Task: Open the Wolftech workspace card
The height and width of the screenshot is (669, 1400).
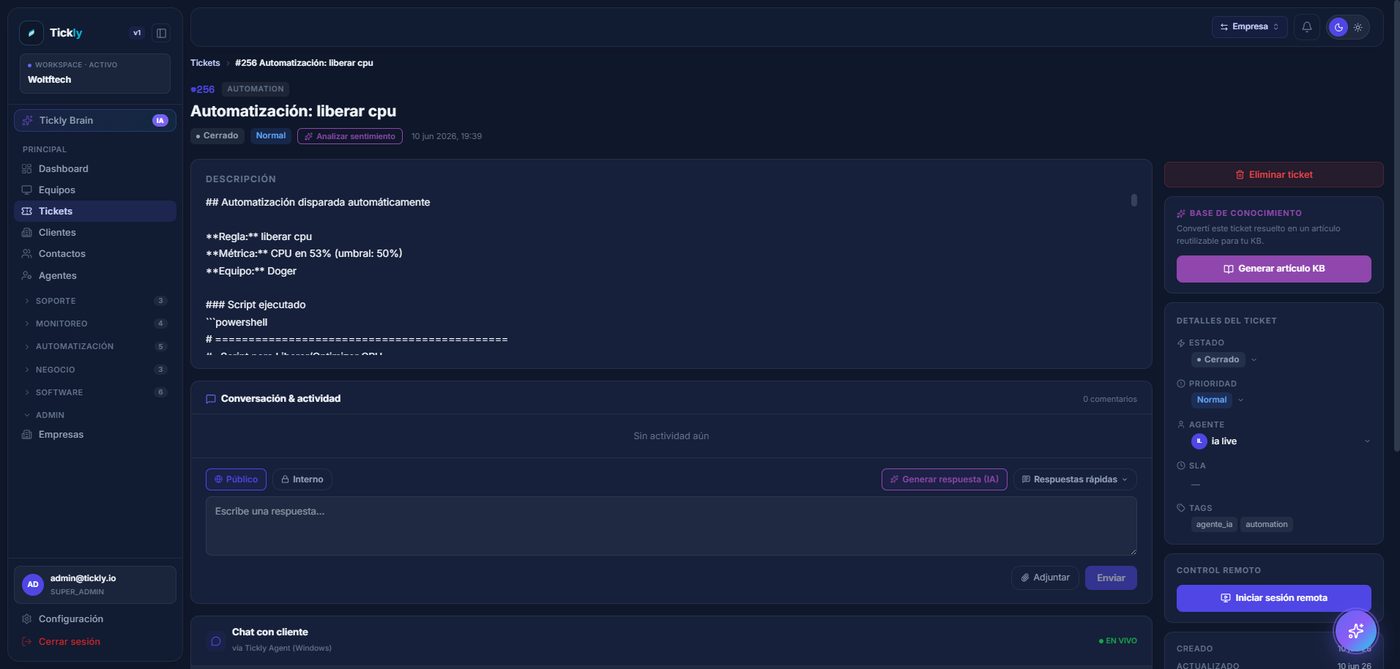Action: click(x=95, y=74)
